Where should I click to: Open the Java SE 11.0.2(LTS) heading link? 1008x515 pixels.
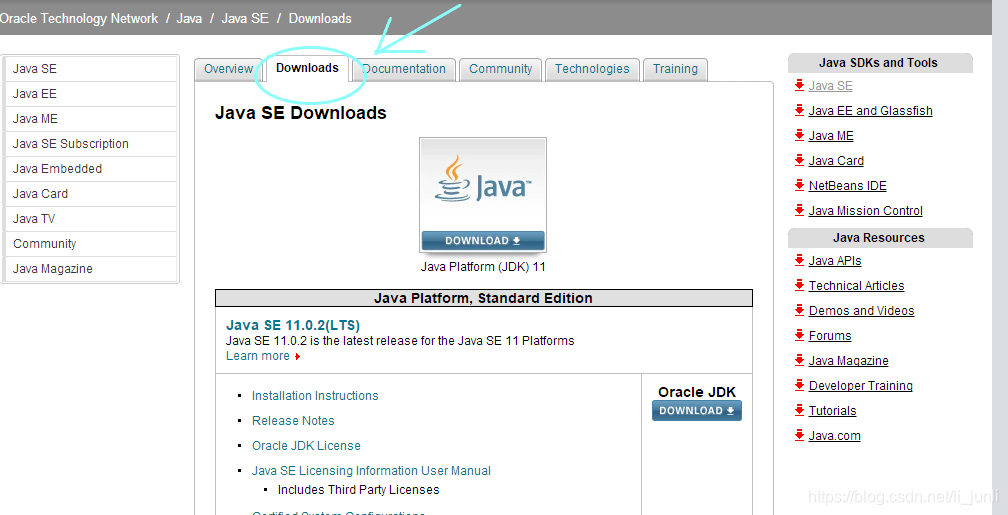coord(293,325)
